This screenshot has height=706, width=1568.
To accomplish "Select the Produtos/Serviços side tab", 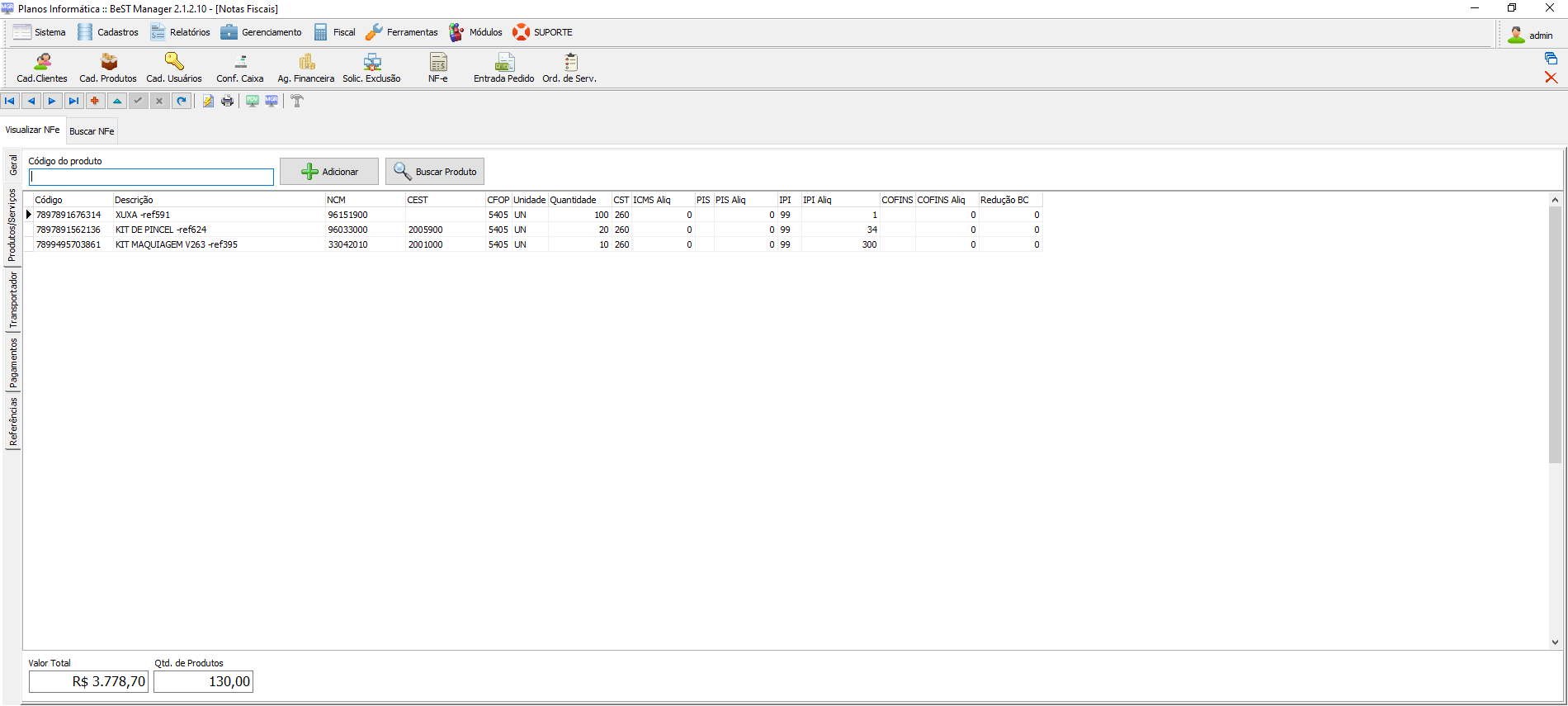I will pos(12,225).
